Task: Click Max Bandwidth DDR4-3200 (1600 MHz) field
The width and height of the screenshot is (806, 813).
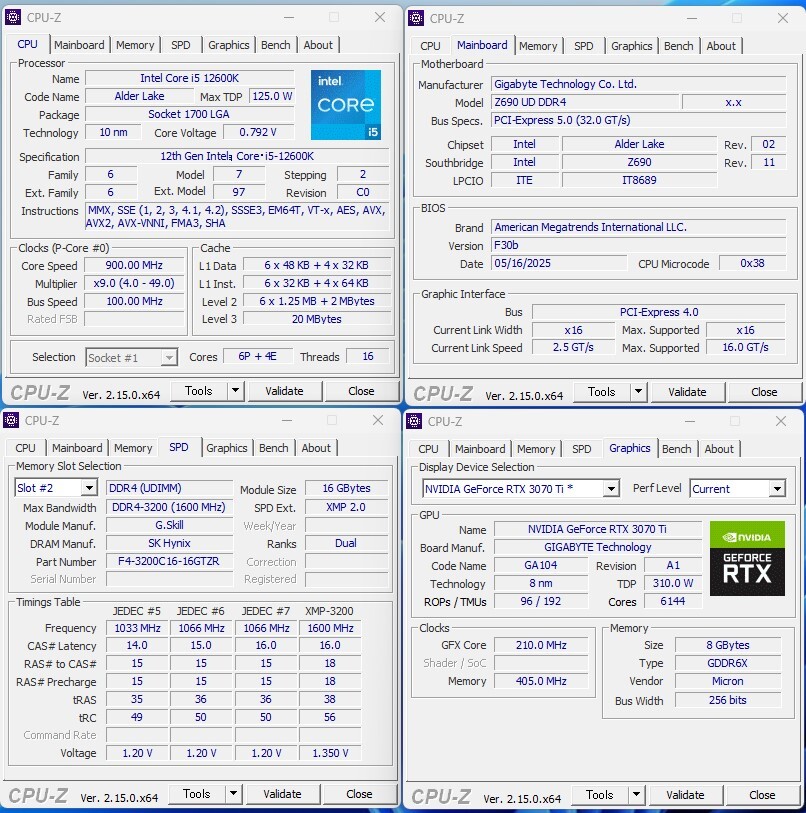Action: [169, 507]
